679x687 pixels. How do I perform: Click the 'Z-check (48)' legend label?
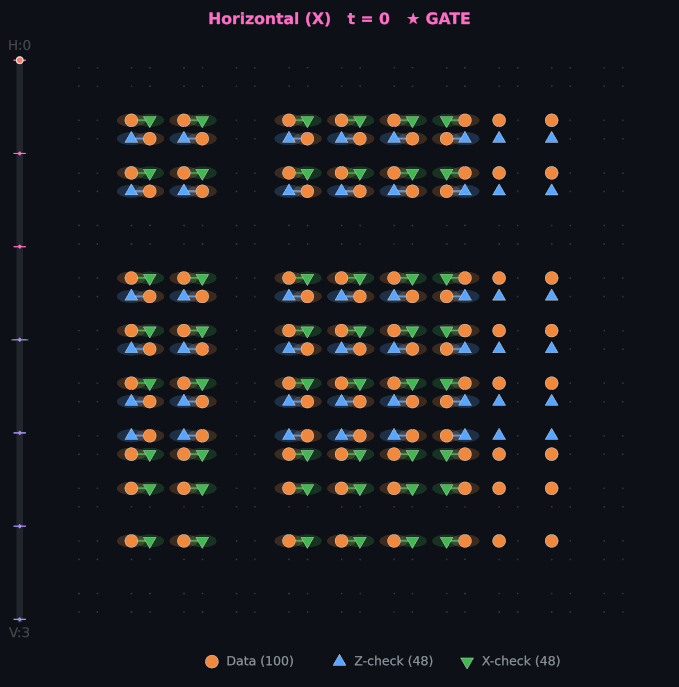pyautogui.click(x=394, y=661)
